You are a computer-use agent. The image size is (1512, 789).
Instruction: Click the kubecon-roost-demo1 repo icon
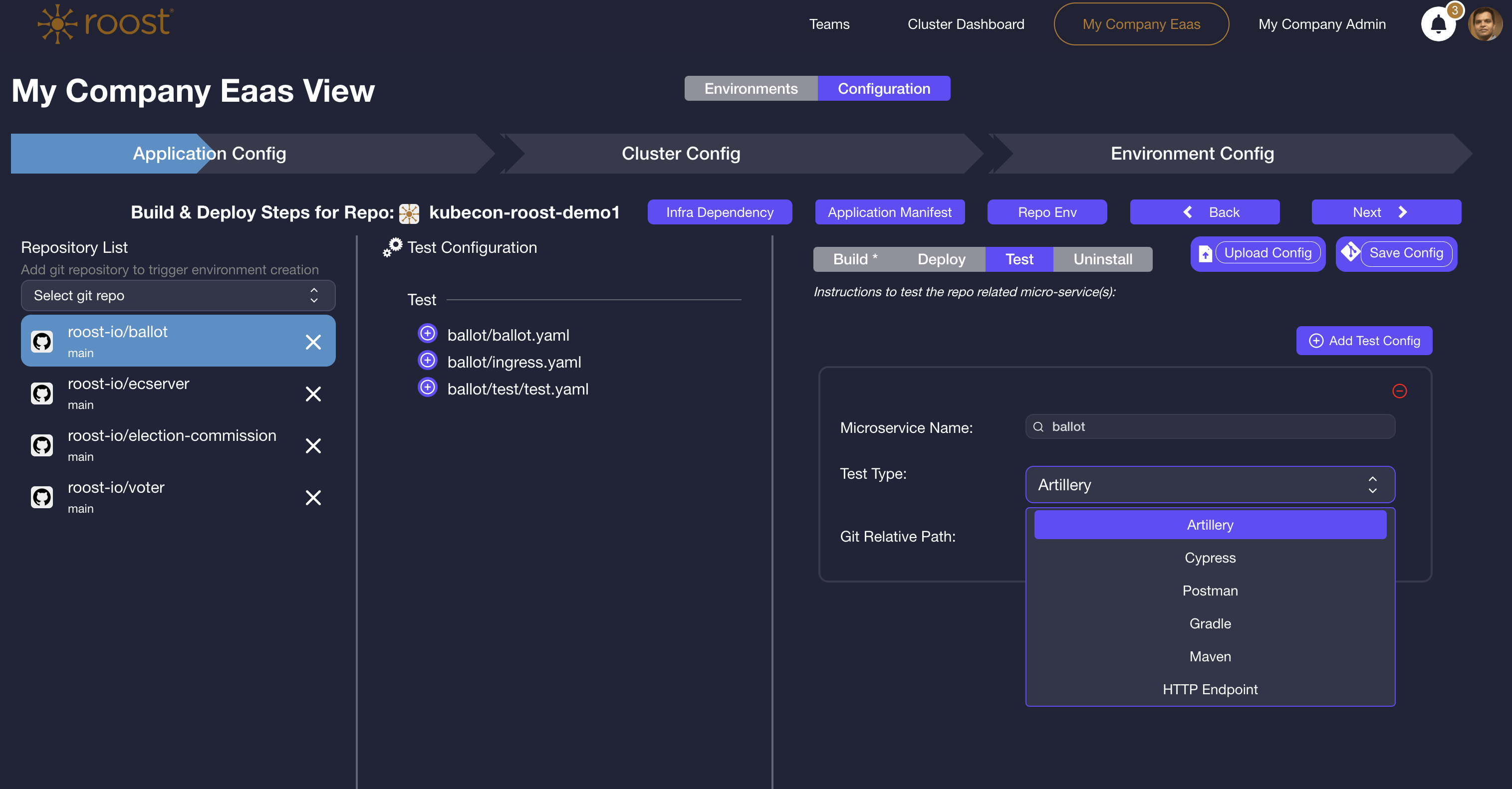409,213
